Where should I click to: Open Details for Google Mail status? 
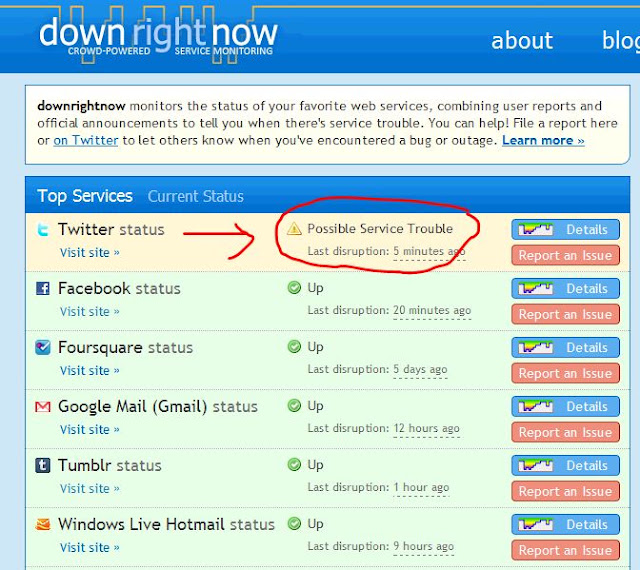coord(565,406)
